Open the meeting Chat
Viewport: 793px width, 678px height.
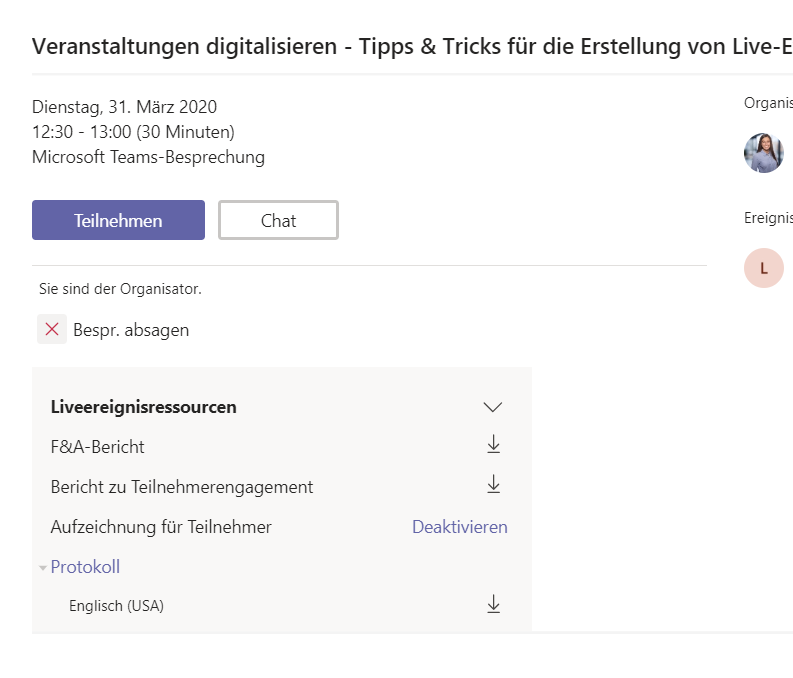coord(278,220)
